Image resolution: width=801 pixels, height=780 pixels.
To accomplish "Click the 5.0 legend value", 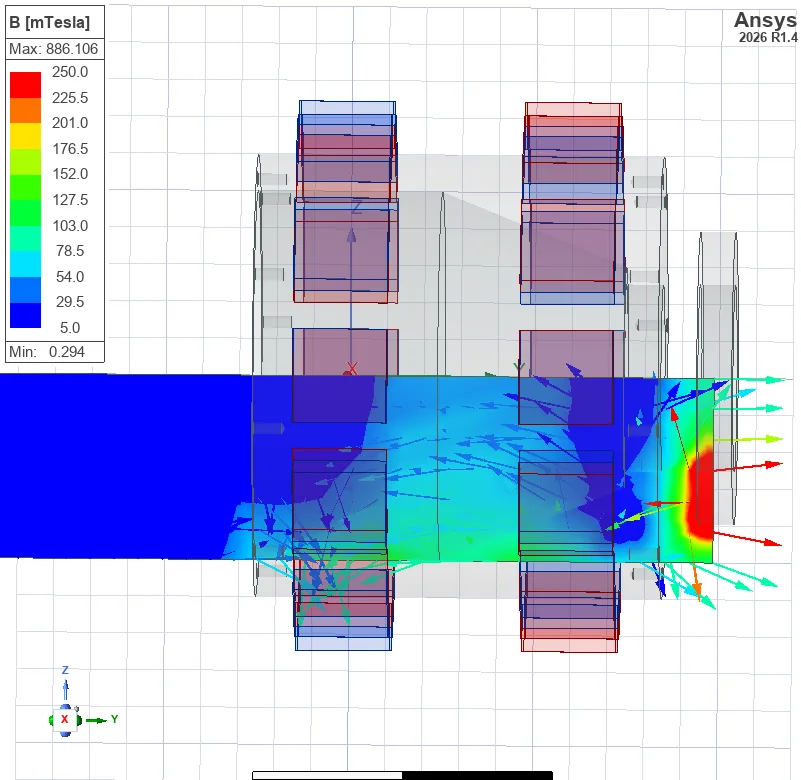I will 70,327.
